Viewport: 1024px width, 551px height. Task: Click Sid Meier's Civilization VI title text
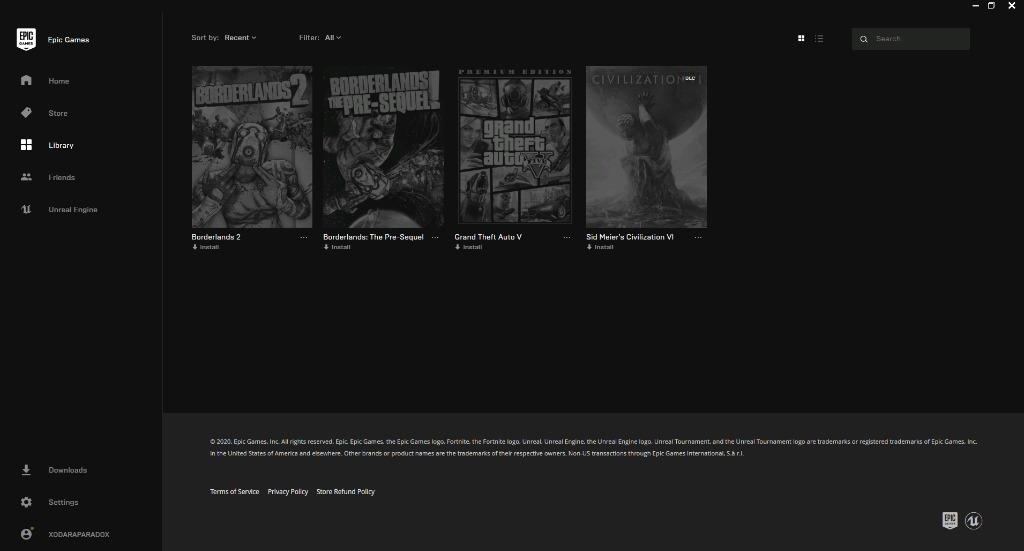[630, 237]
